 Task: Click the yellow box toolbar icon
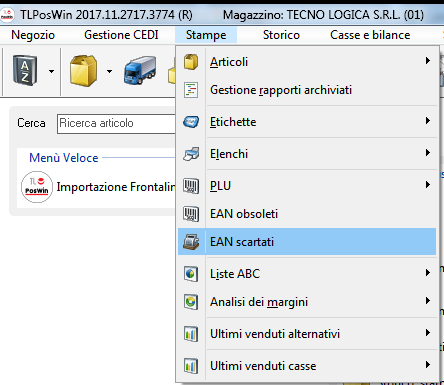coord(83,71)
